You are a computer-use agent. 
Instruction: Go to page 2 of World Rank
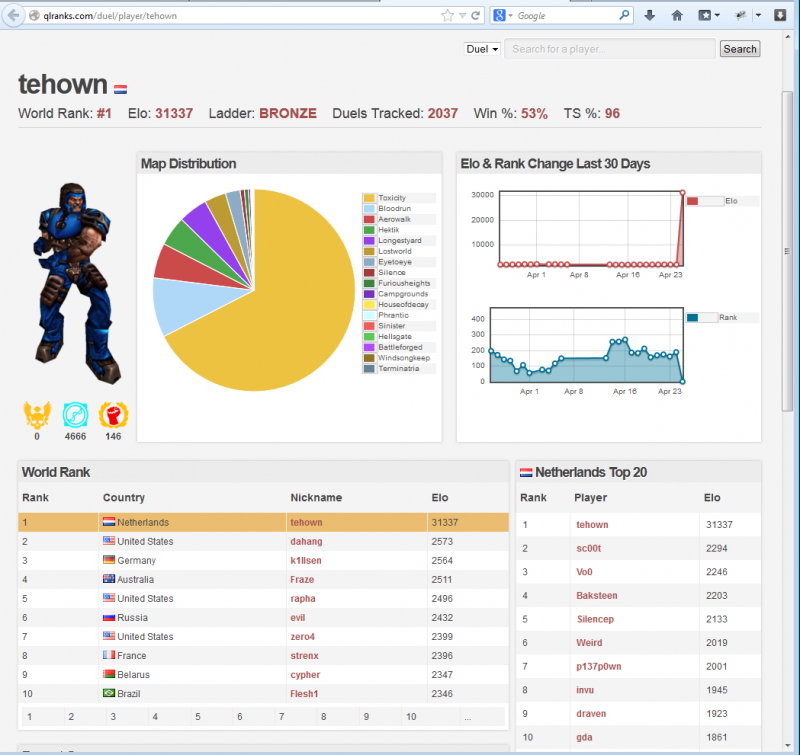pyautogui.click(x=71, y=717)
